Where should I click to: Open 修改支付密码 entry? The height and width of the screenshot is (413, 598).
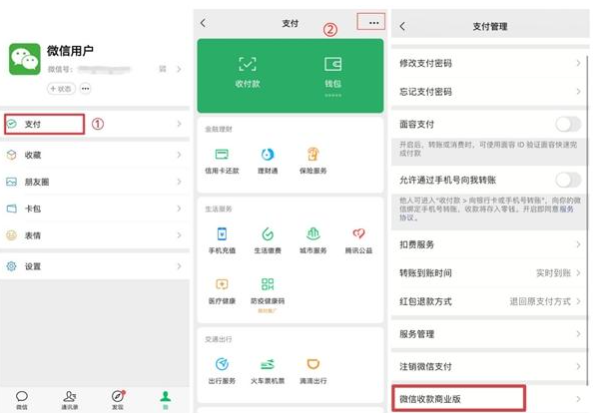(489, 63)
